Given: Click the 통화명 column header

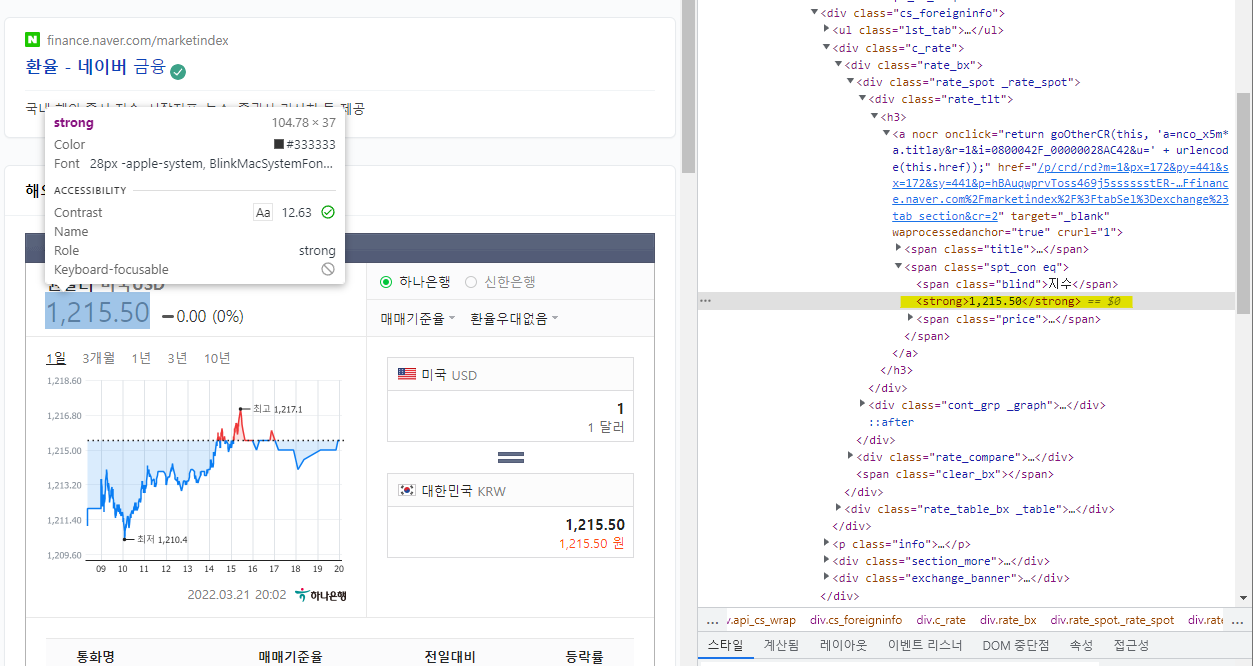Looking at the screenshot, I should tap(96, 657).
